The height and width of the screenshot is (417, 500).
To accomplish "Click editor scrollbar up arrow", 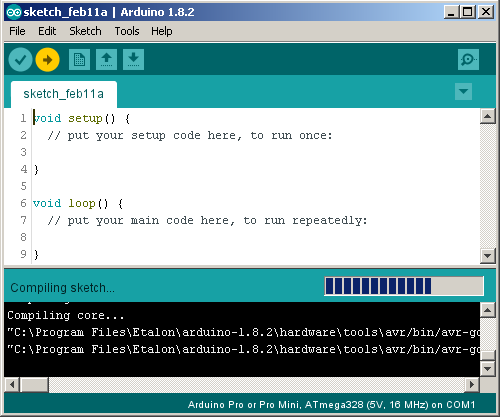I will (488, 116).
